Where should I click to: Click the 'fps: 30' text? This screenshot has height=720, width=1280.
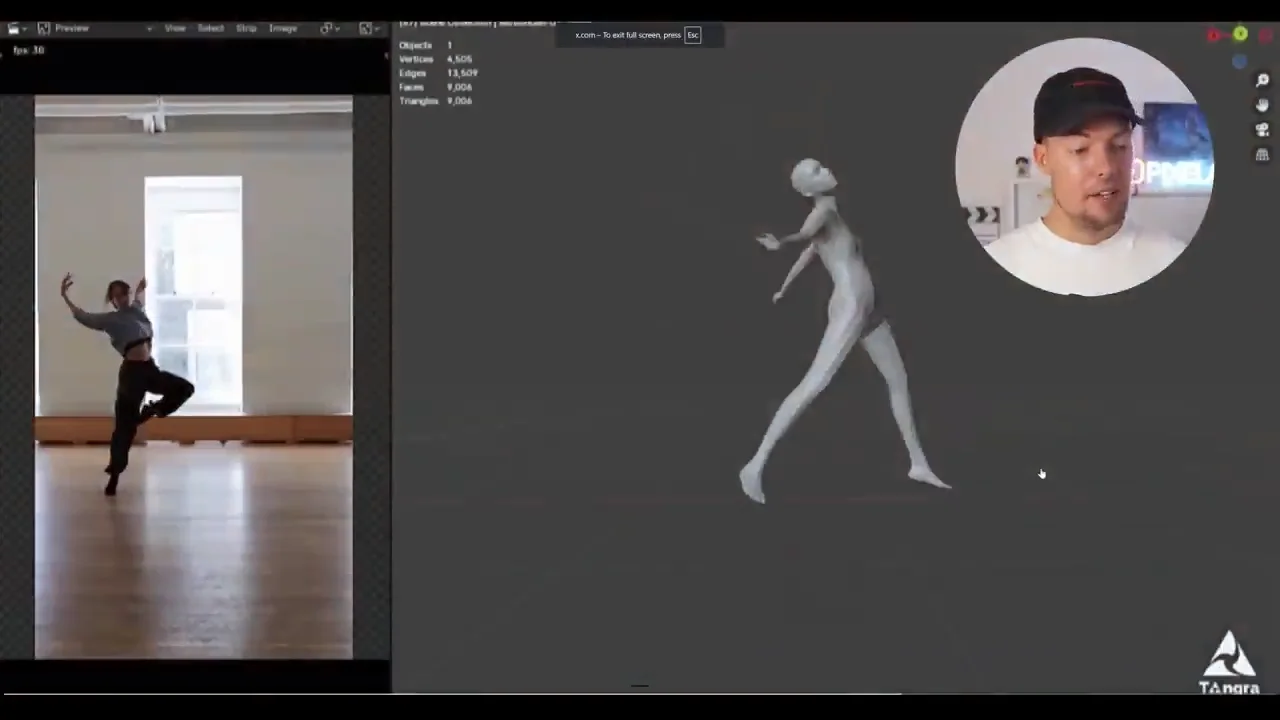(28, 50)
